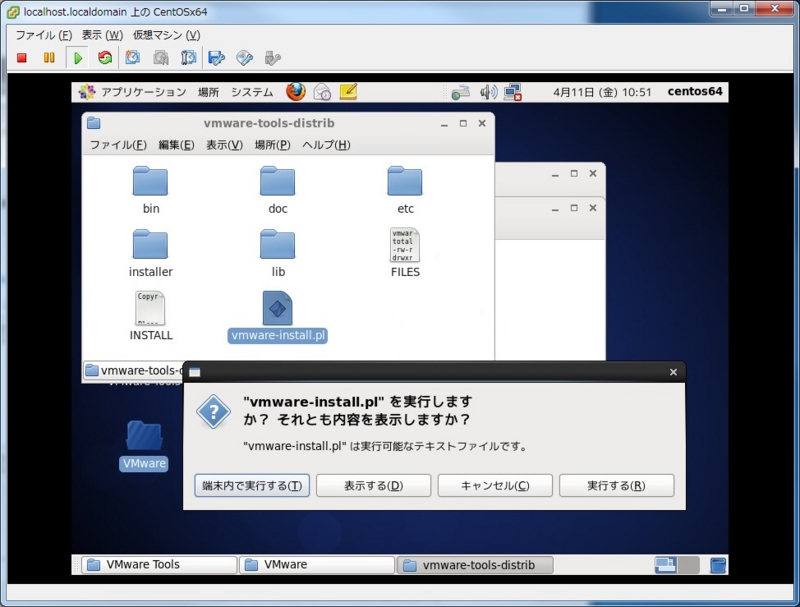Click the 実行する(R) button

[616, 486]
